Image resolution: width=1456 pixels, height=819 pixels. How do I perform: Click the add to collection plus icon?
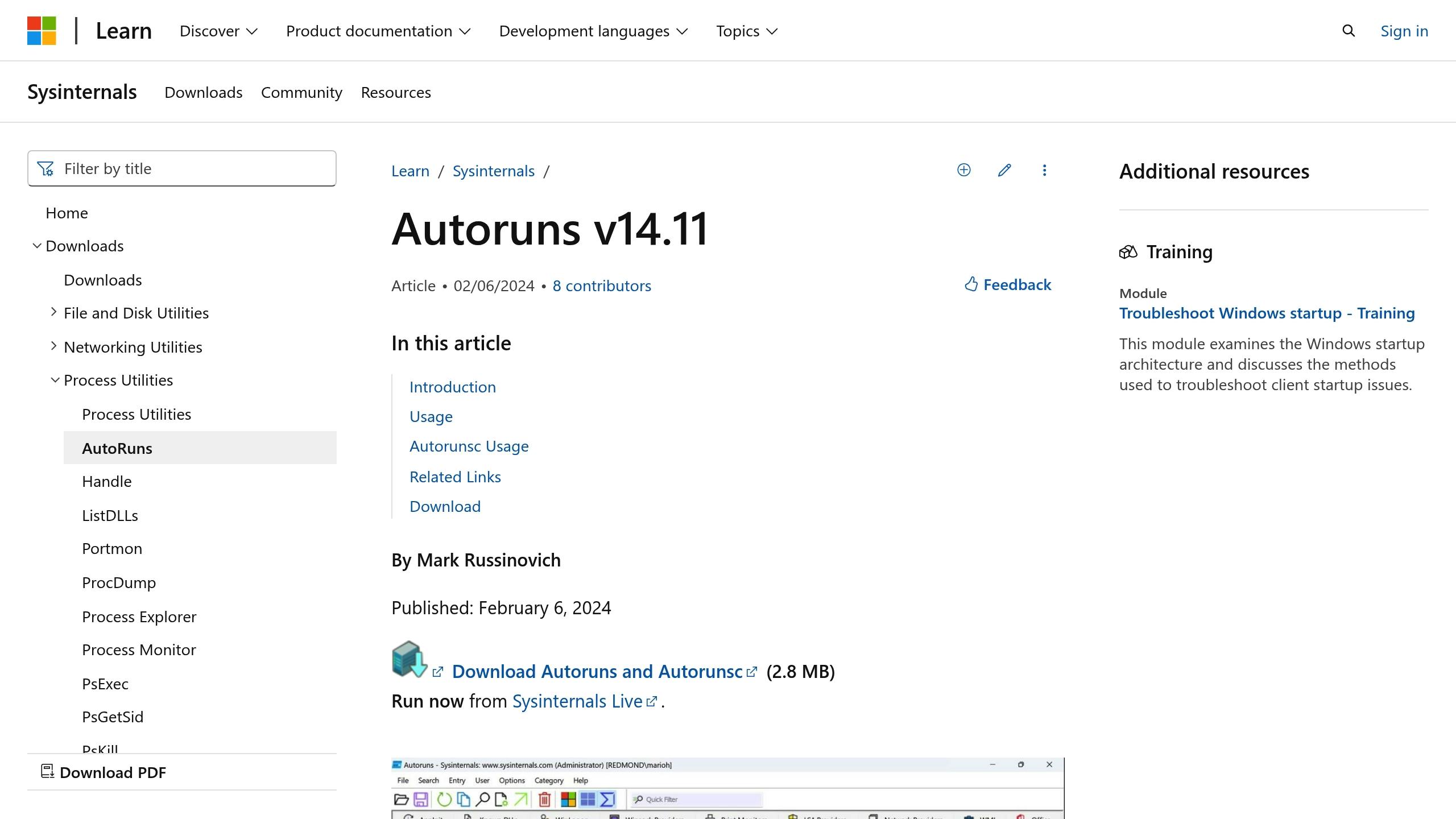point(964,170)
